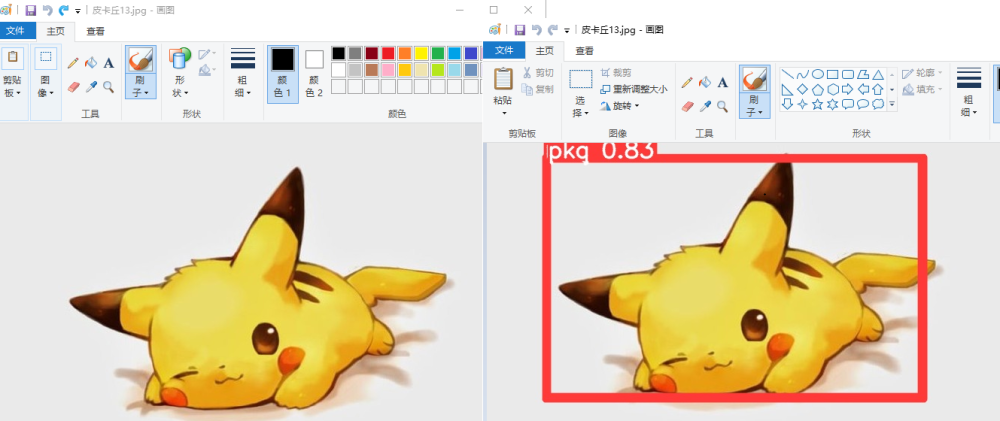Open Clipboard (剪贴板) dropdown in left window
The height and width of the screenshot is (421, 1000).
pos(12,85)
